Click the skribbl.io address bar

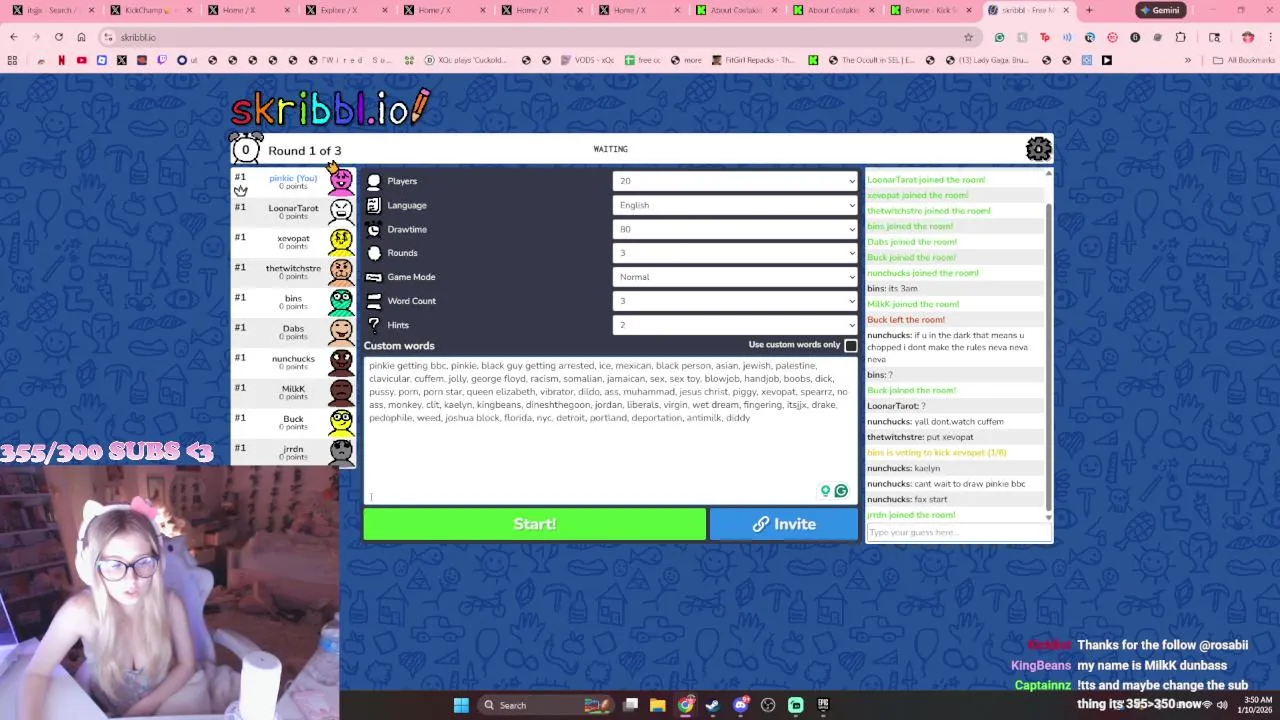540,37
